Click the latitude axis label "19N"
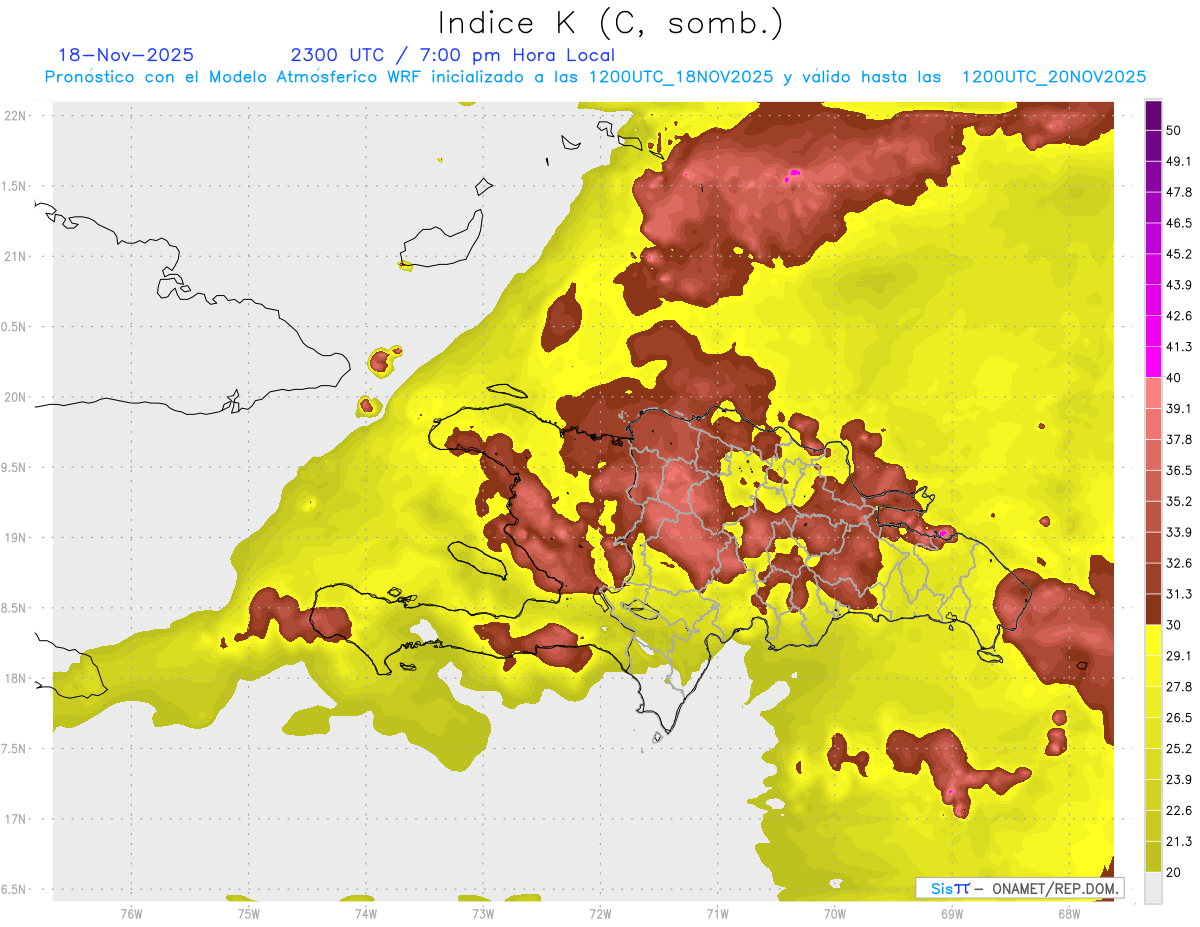 tap(16, 538)
